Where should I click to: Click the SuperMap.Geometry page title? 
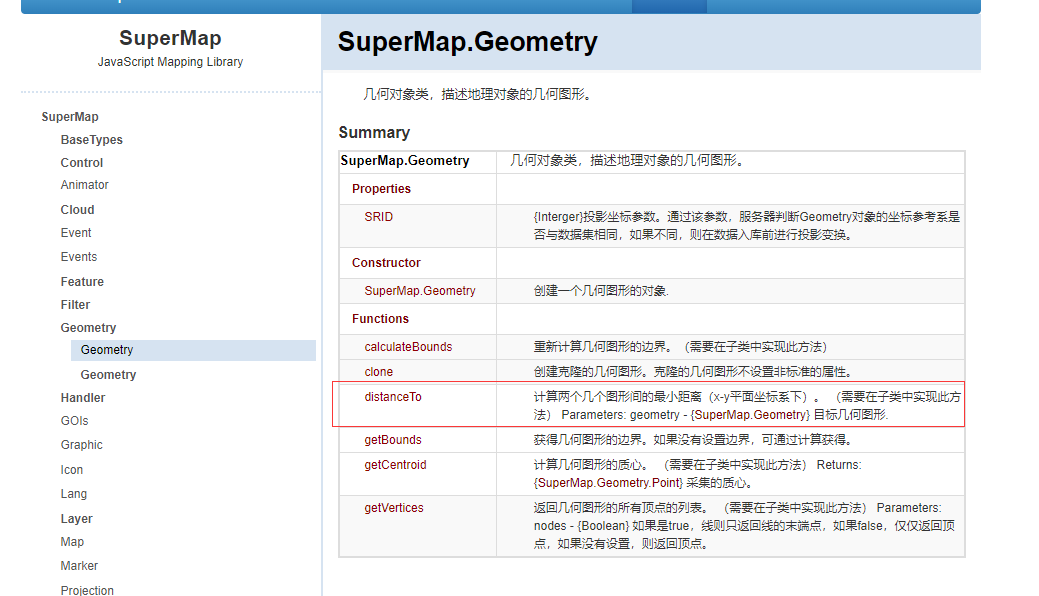(x=468, y=42)
